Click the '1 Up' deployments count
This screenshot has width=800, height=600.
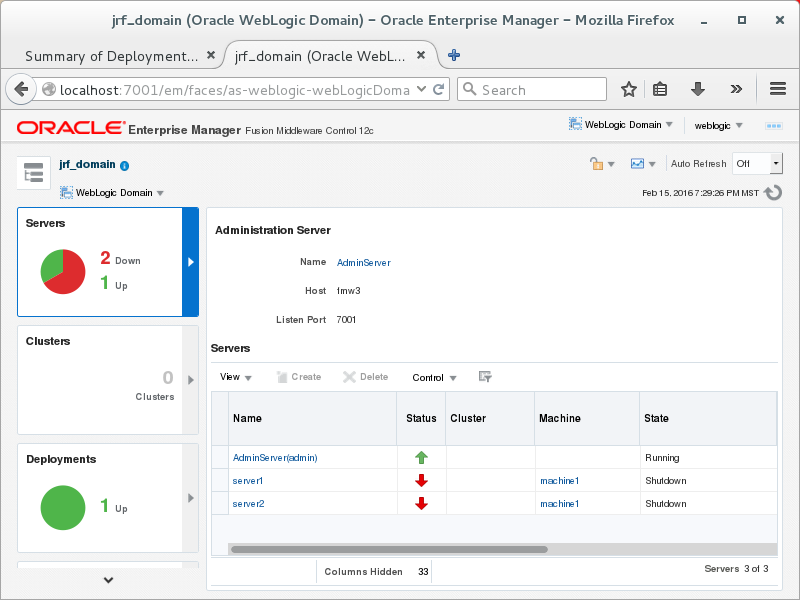(x=114, y=507)
